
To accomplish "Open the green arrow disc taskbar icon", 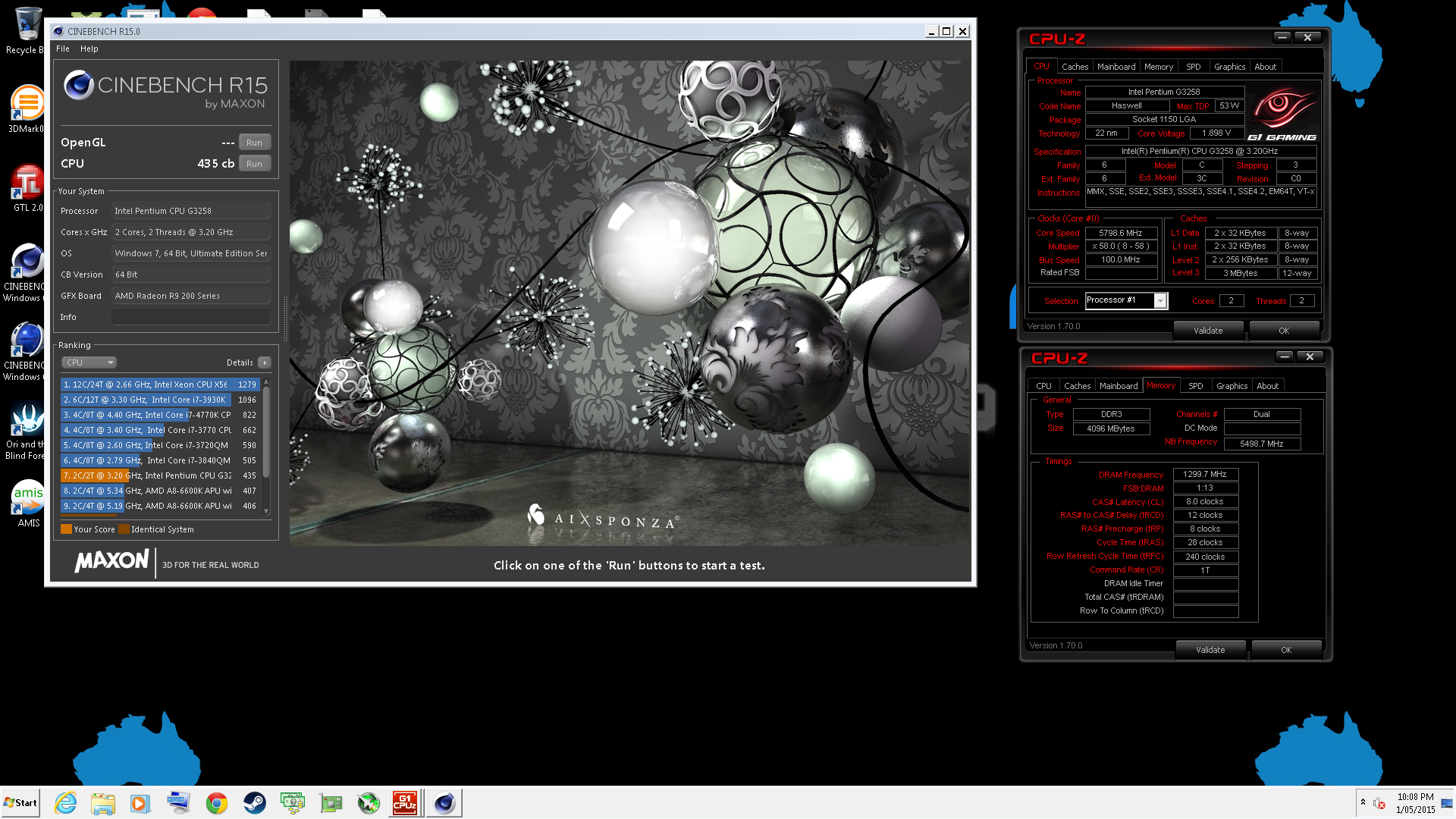I will (x=369, y=802).
